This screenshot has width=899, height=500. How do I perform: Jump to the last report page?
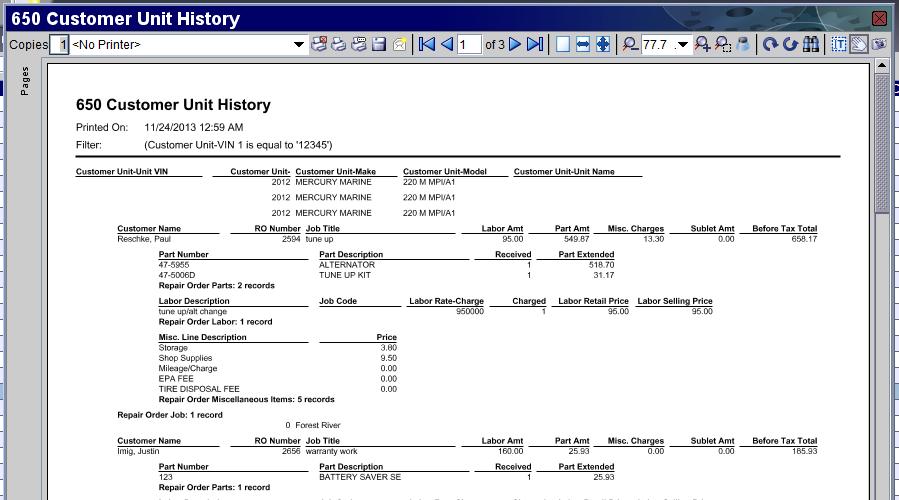[x=535, y=44]
